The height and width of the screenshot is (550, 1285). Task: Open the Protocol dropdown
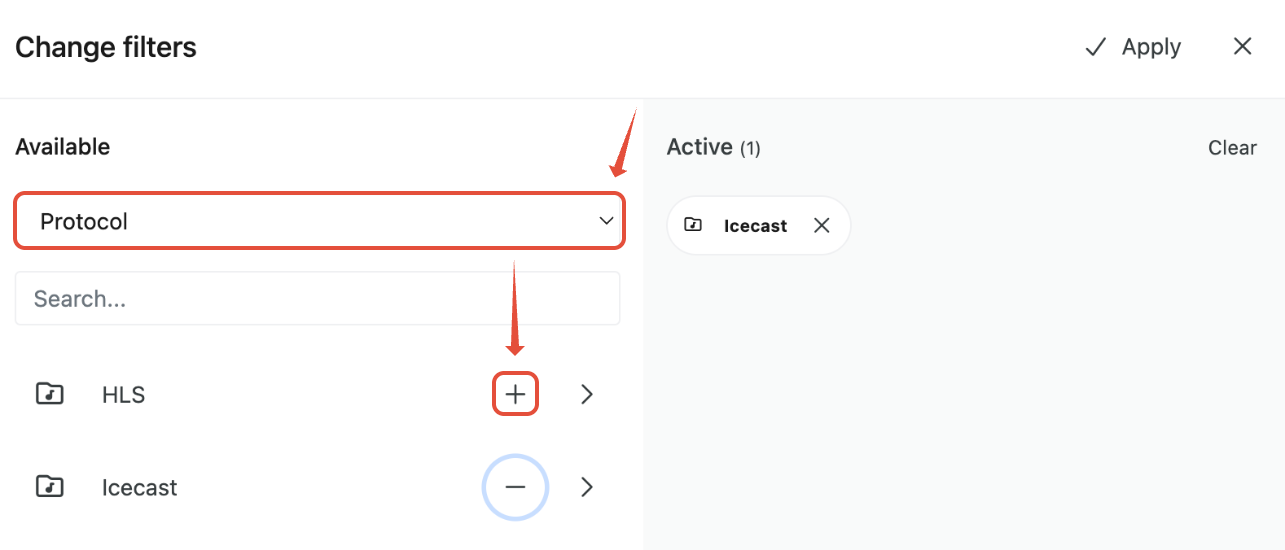coord(319,221)
